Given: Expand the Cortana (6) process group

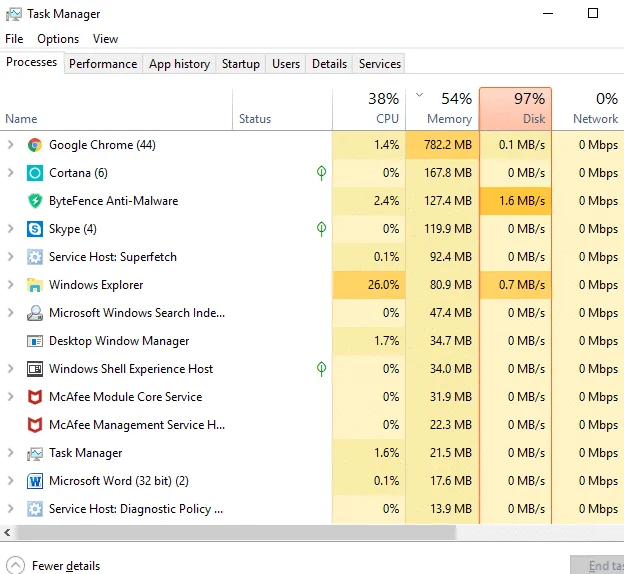Looking at the screenshot, I should point(11,173).
